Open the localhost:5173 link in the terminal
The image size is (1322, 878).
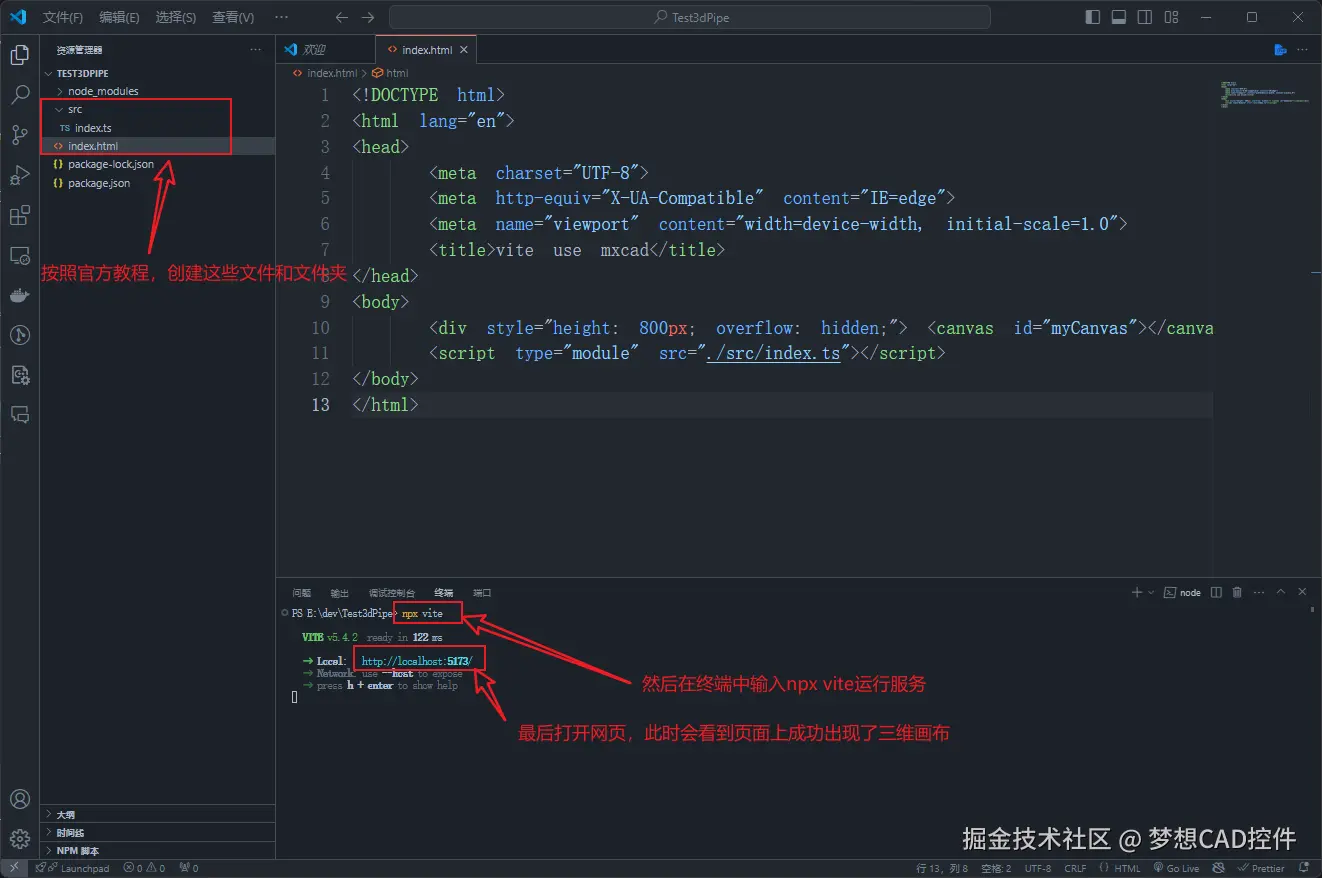418,658
